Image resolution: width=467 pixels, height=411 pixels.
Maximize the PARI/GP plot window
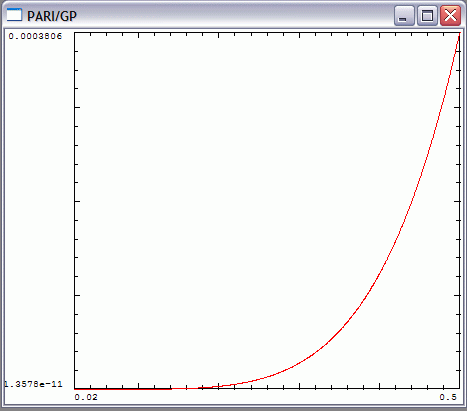[427, 15]
